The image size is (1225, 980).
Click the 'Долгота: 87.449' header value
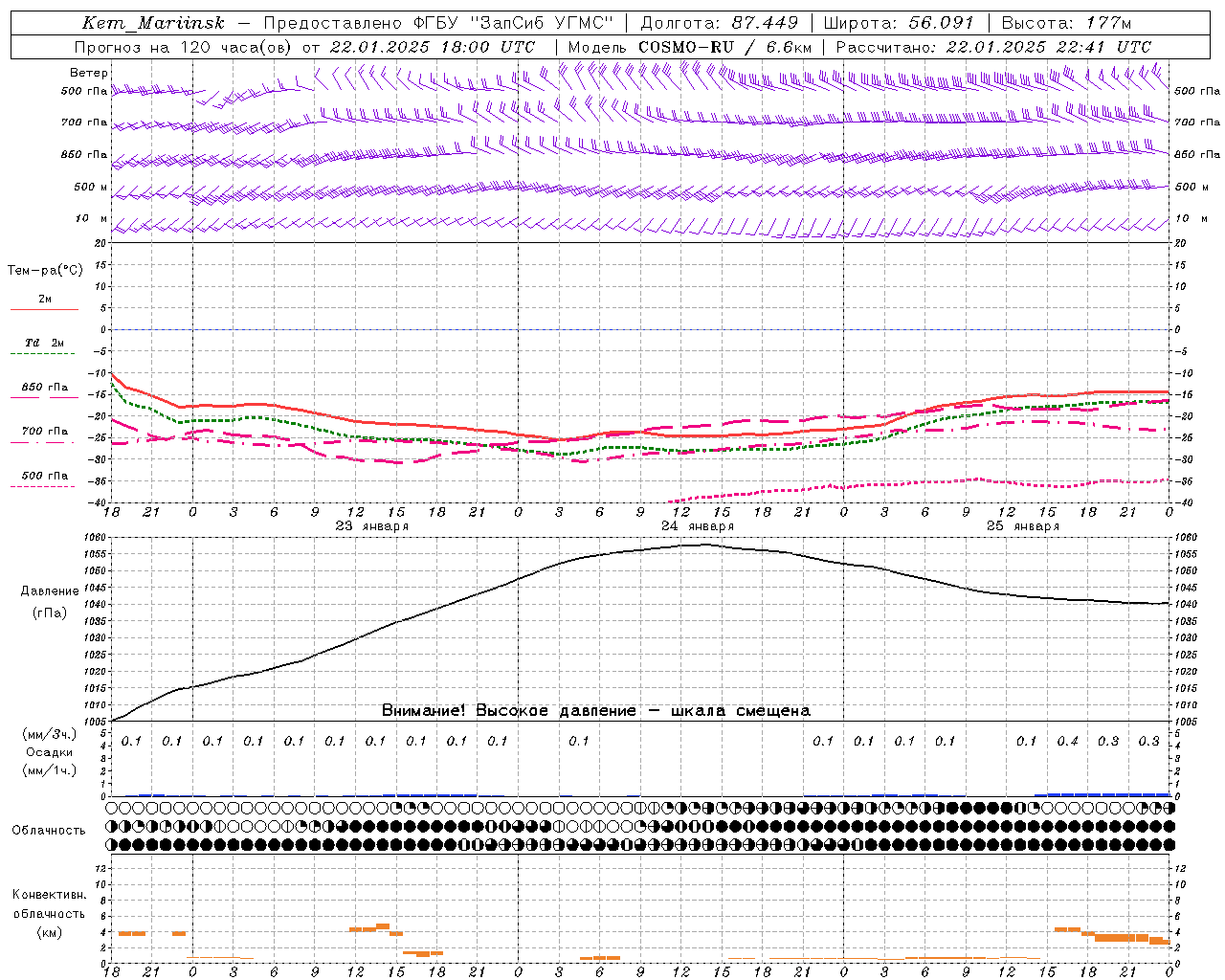720,23
